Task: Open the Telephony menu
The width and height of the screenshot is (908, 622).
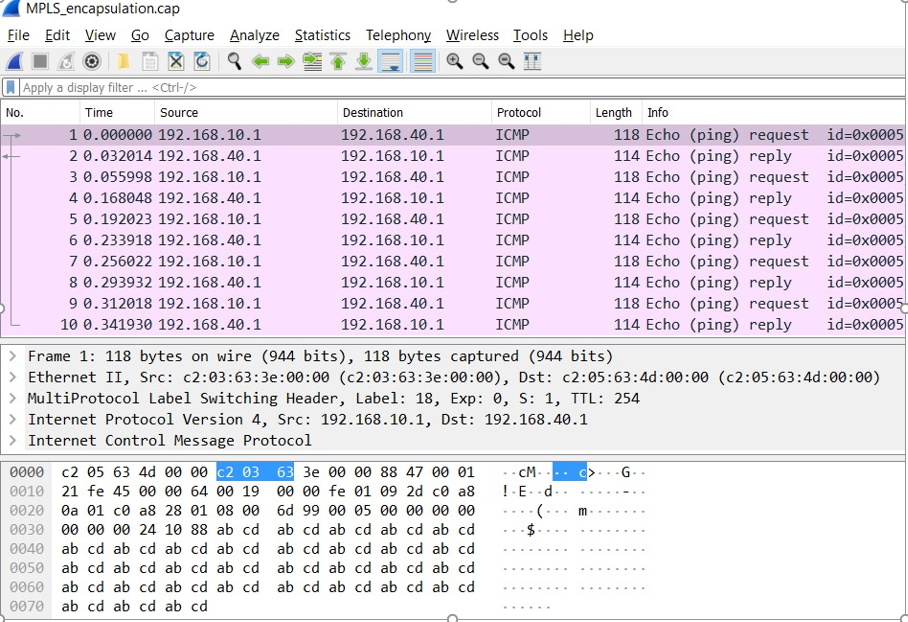Action: point(398,35)
